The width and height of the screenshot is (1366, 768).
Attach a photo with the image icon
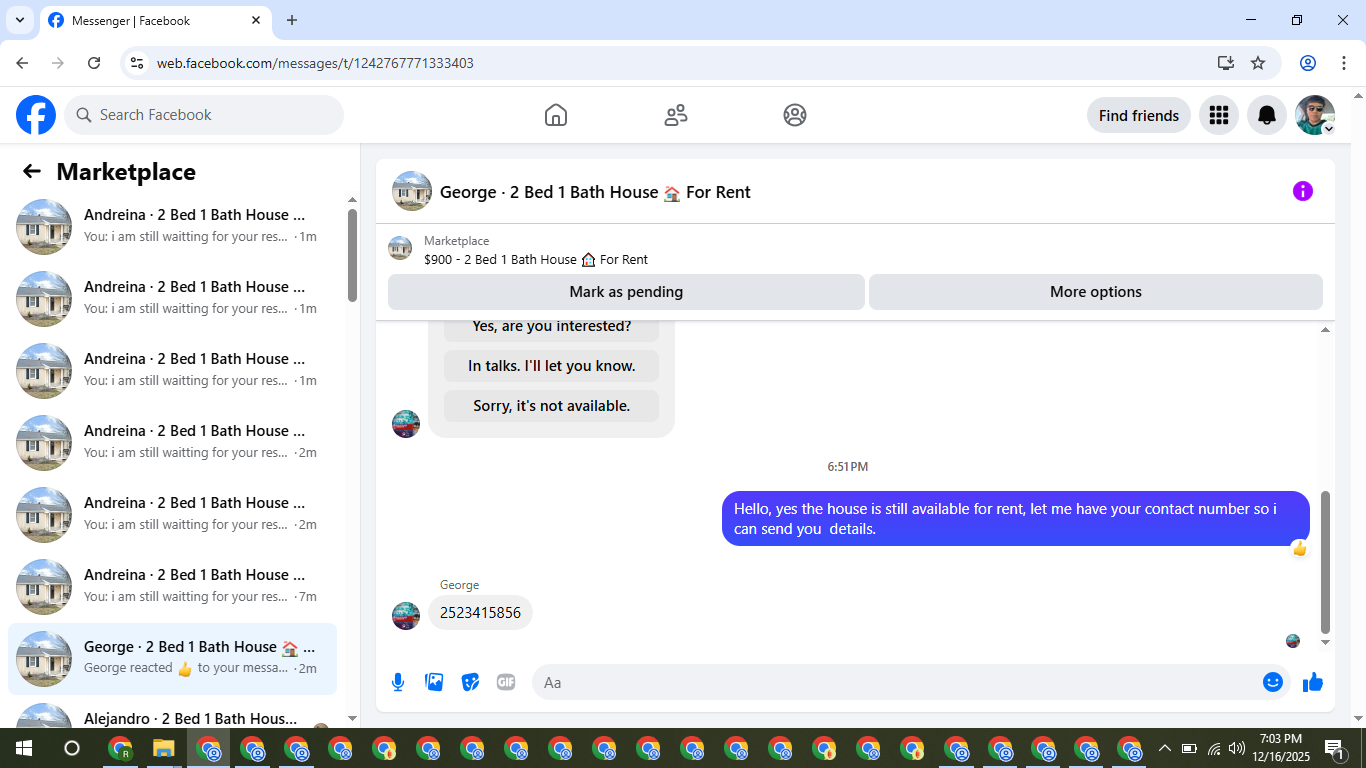coord(434,682)
